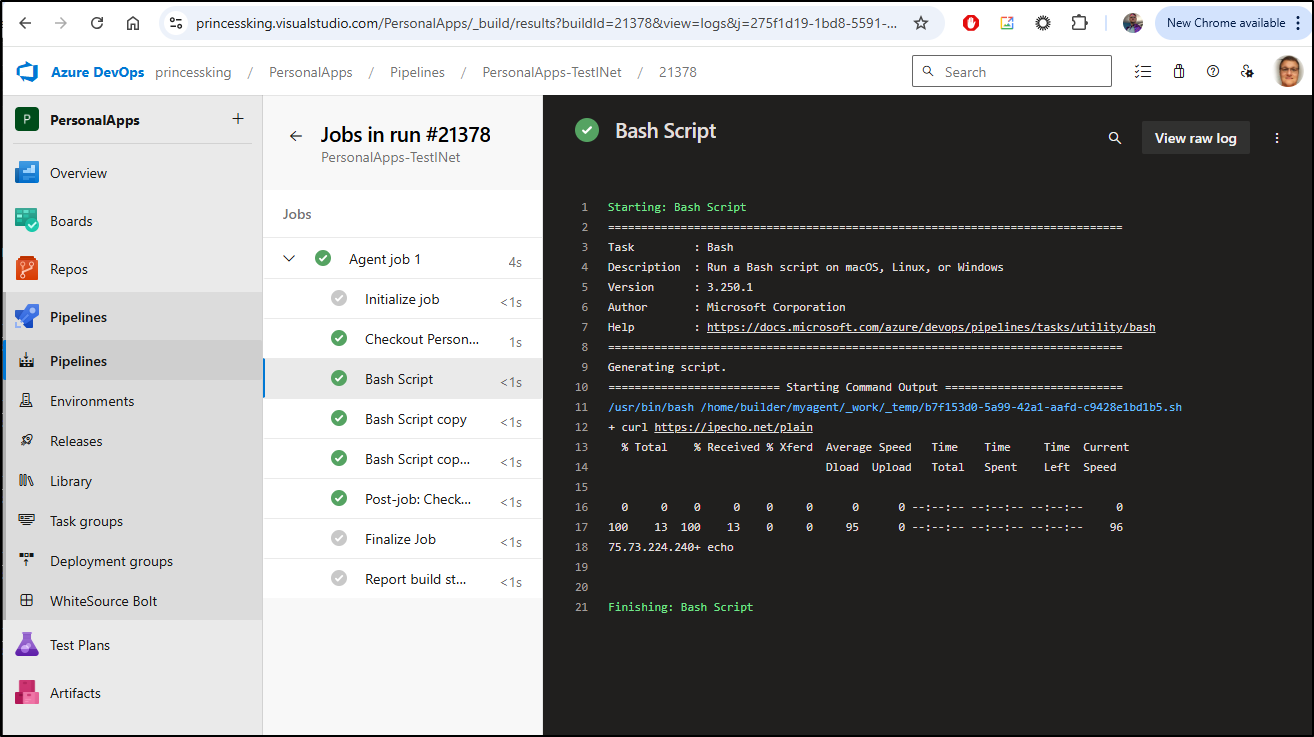Click the PersonalApps-TestINet breadcrumb

(552, 72)
